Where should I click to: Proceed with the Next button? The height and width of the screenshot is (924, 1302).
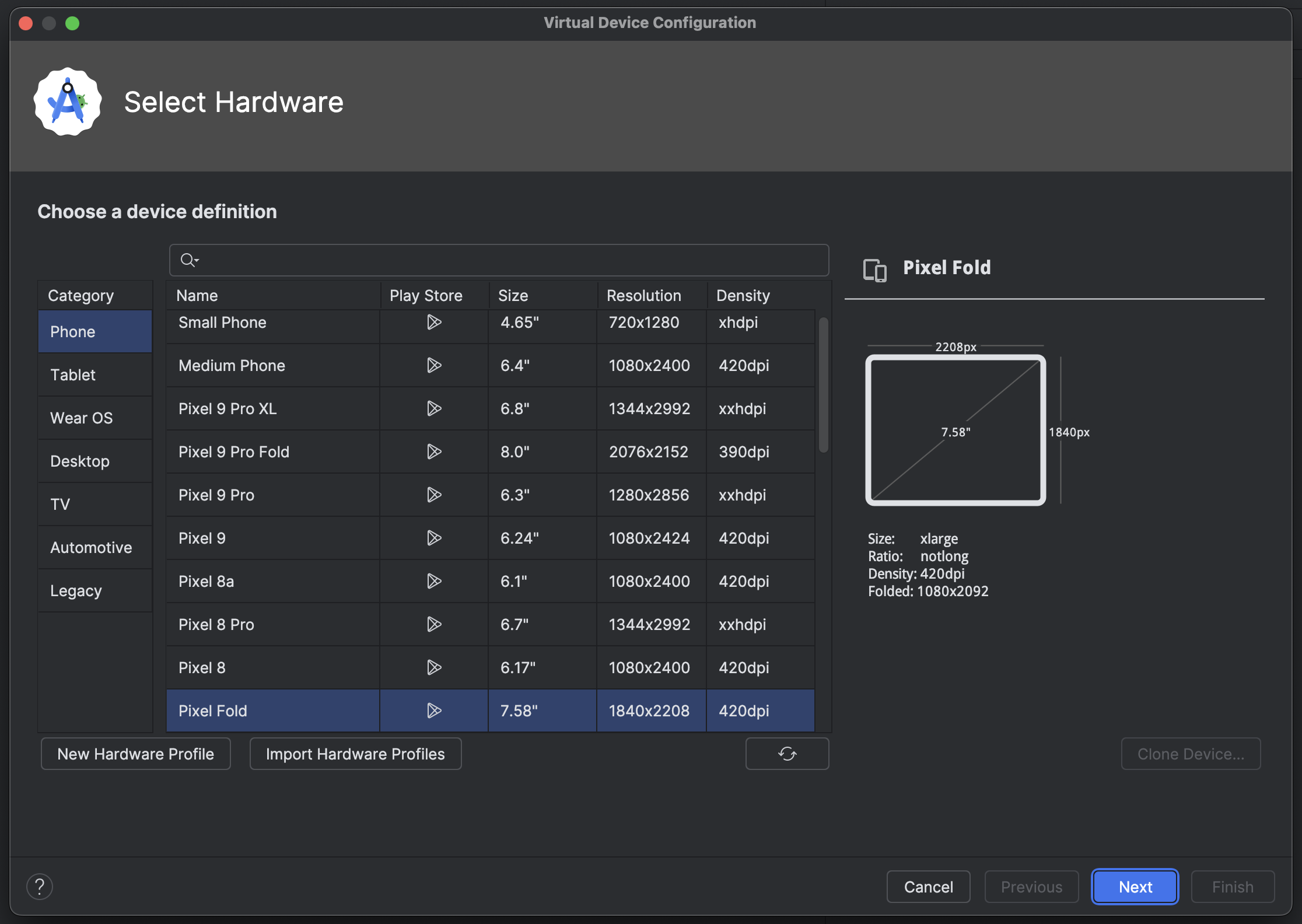1135,887
